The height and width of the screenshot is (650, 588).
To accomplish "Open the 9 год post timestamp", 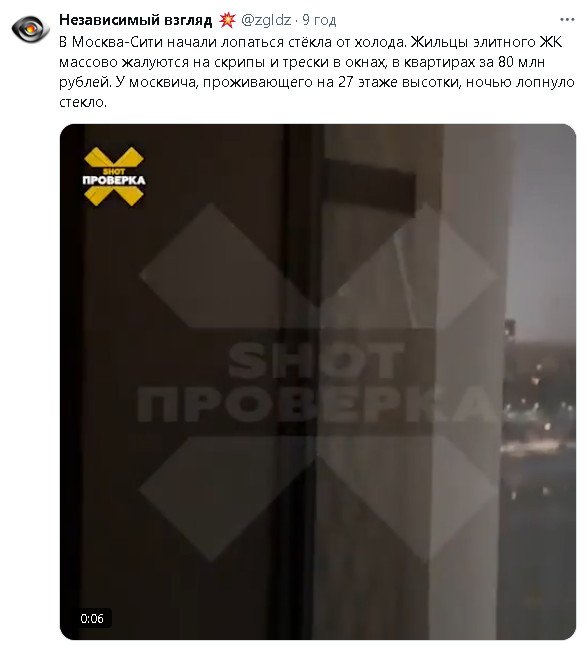I will pos(319,20).
